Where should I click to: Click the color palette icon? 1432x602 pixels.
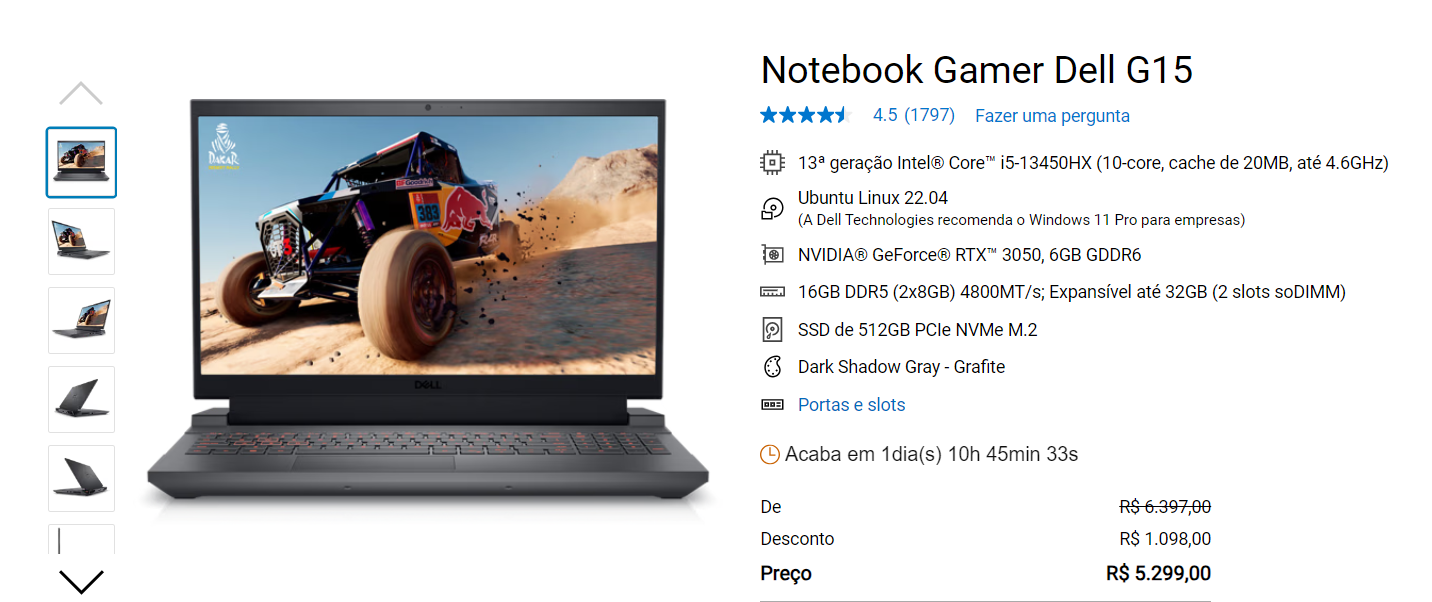pos(772,367)
